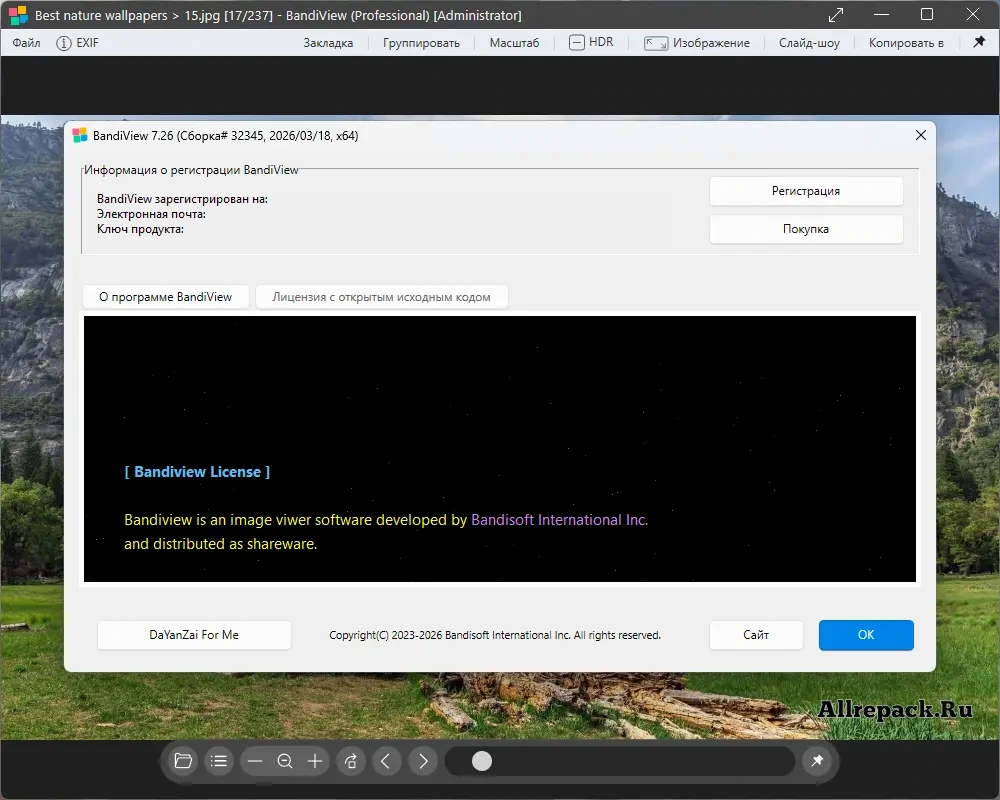Open the Закладка menu
This screenshot has width=1000, height=800.
pyautogui.click(x=328, y=43)
